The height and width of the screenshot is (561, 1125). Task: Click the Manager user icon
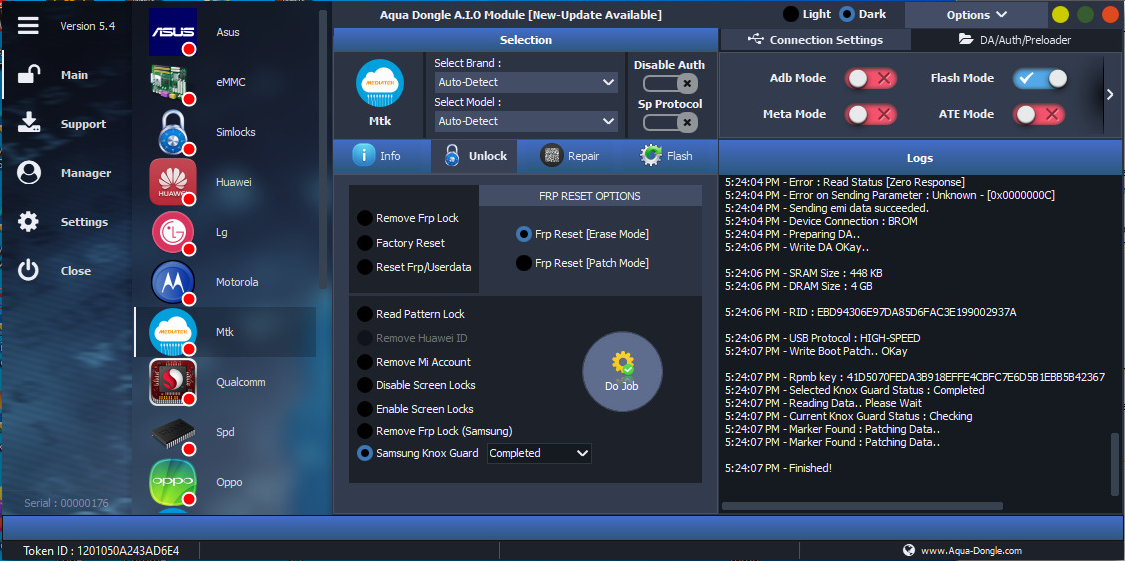(29, 173)
